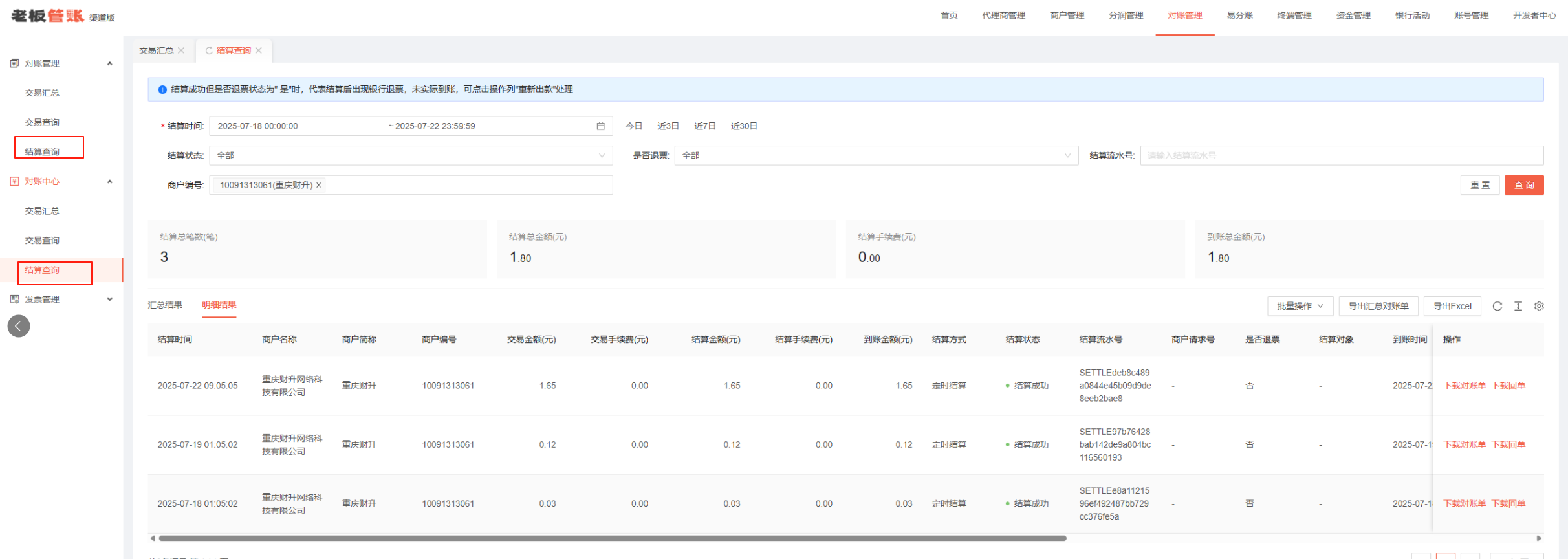
Task: Go to 首页 in top navigation
Action: click(x=949, y=16)
